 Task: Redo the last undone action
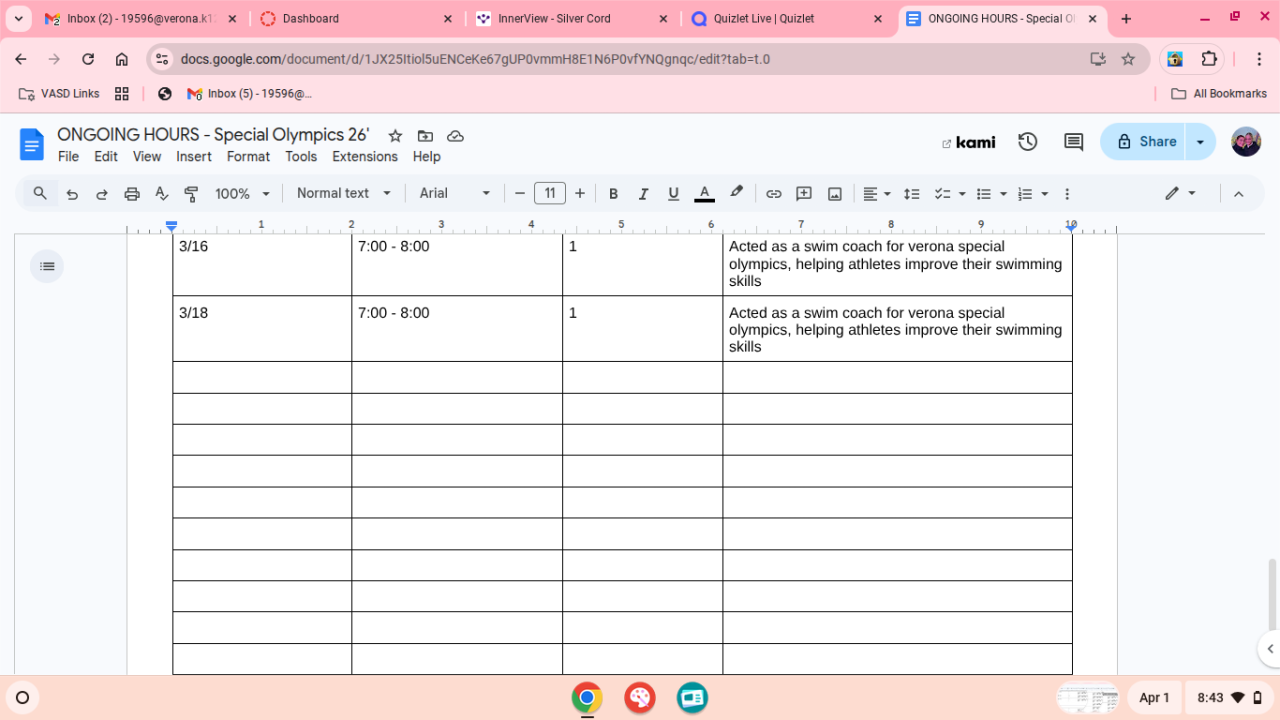(102, 194)
